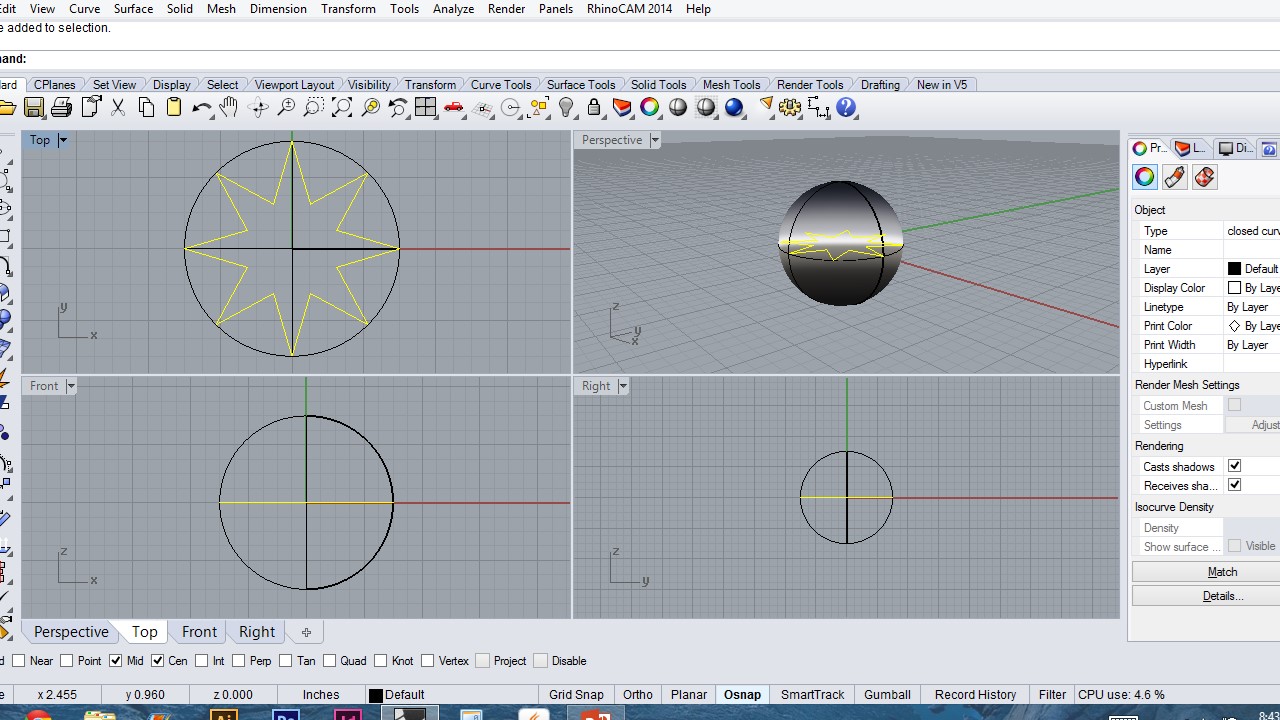Toggle the Receives shadows checkbox

point(1234,485)
